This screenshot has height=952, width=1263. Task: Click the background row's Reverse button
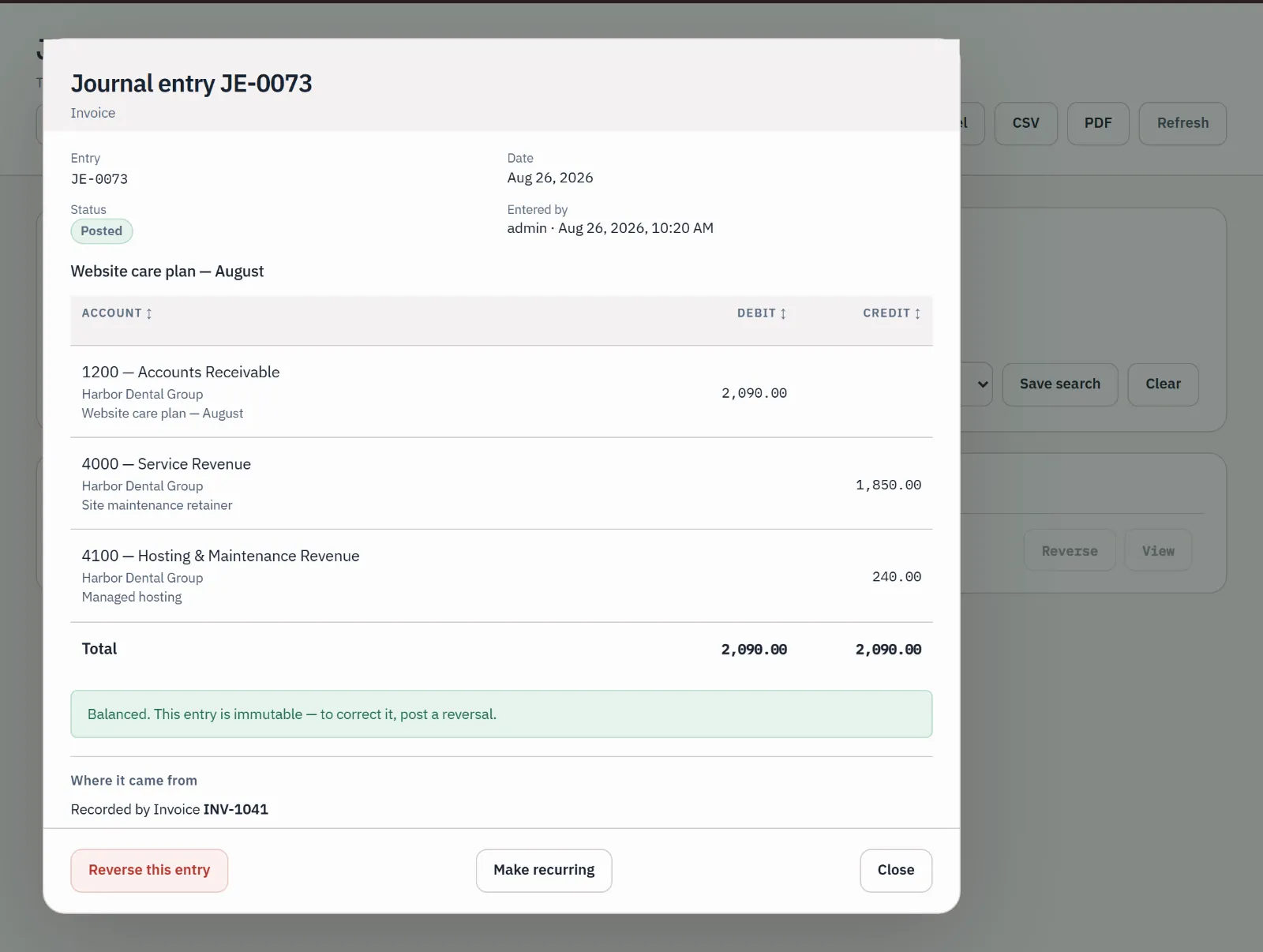click(1070, 550)
